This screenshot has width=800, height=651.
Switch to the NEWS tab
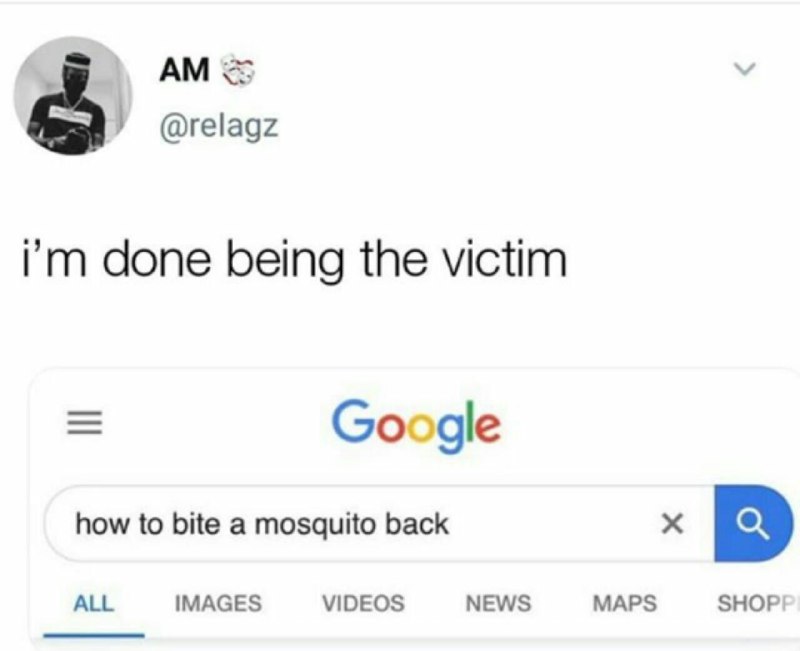pos(498,603)
